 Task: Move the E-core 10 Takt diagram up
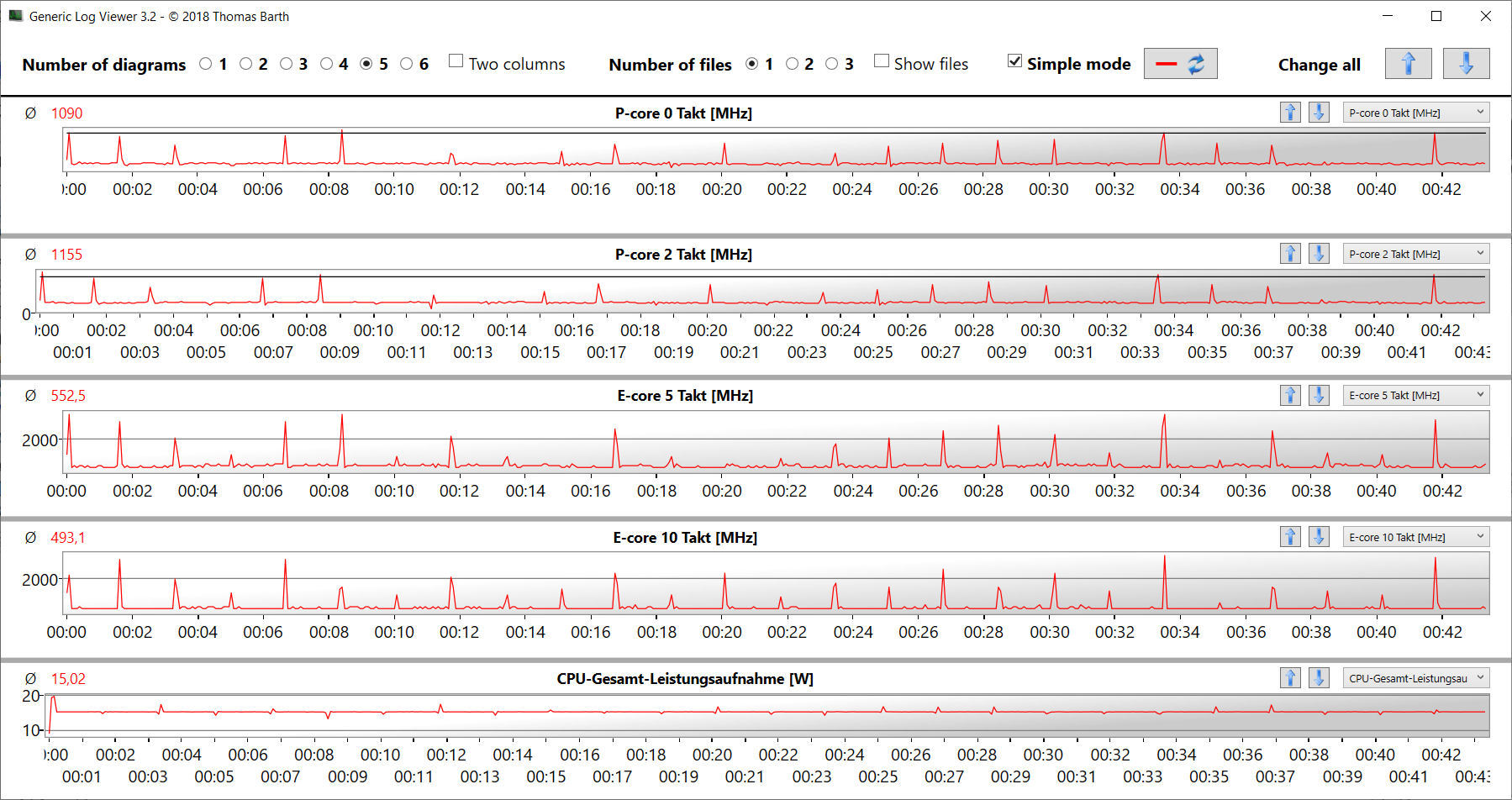(1290, 536)
